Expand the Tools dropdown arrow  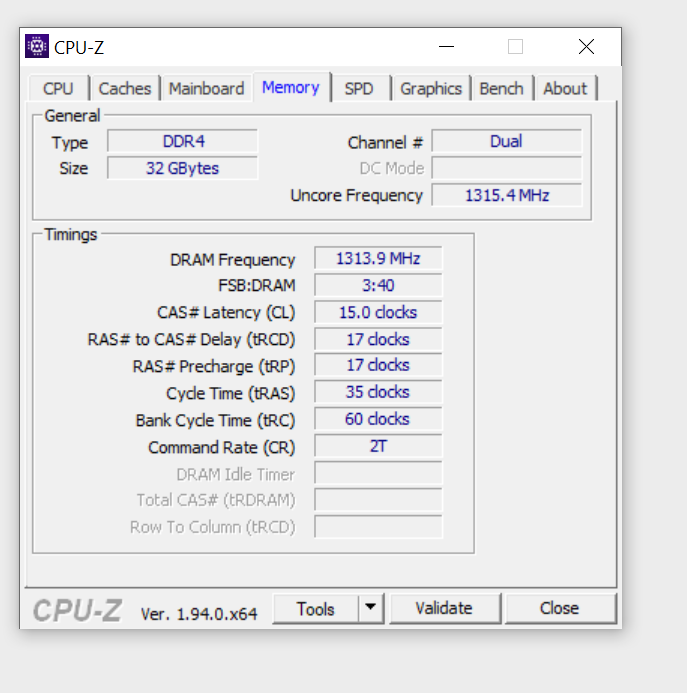click(370, 609)
